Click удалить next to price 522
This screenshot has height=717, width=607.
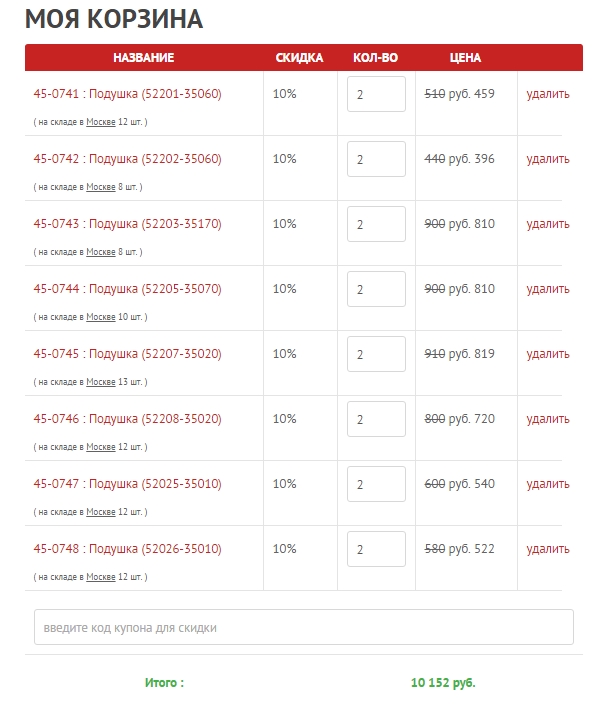click(548, 548)
